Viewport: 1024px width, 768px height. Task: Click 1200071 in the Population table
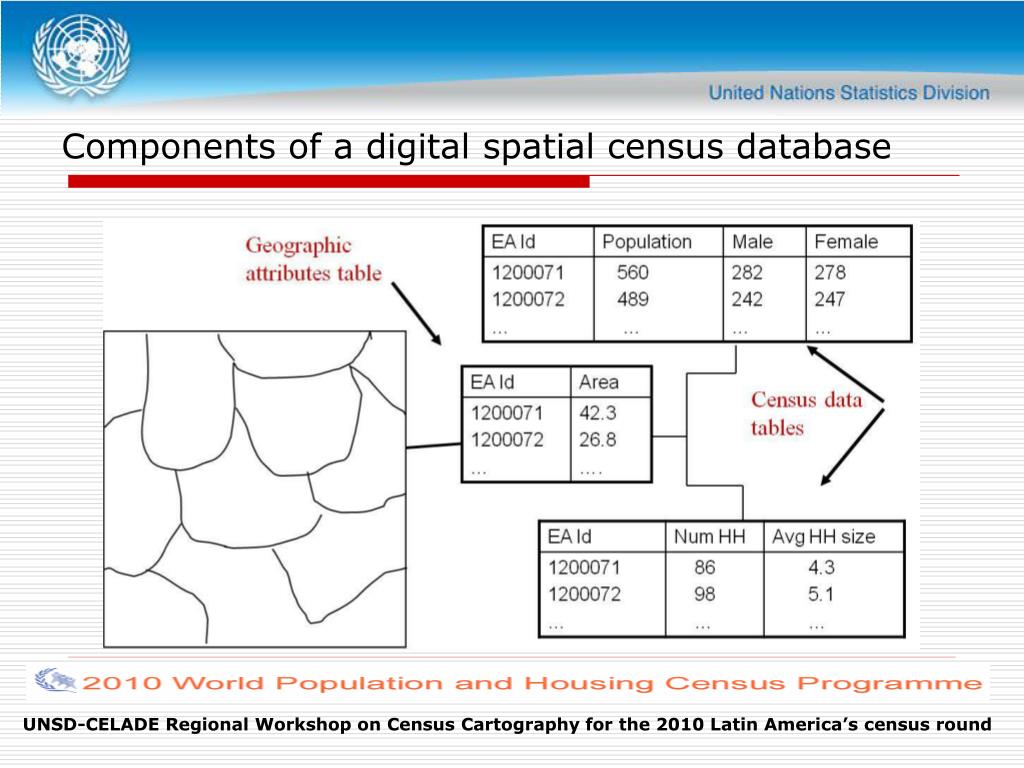(x=528, y=272)
